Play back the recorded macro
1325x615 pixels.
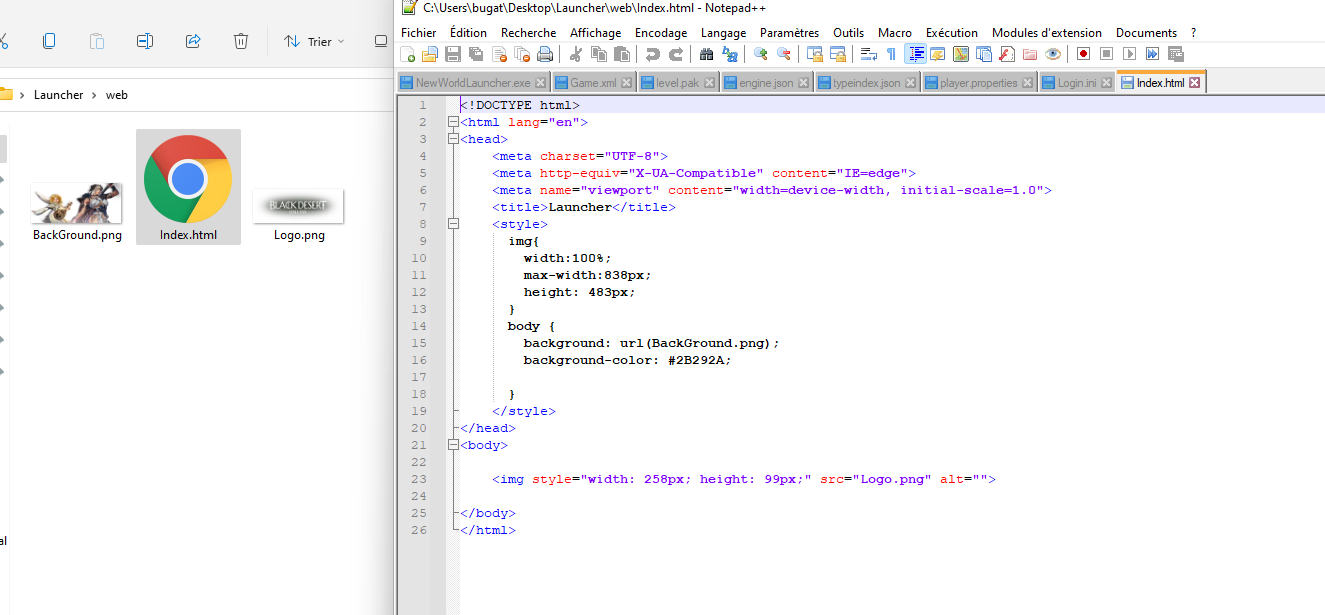tap(1129, 54)
